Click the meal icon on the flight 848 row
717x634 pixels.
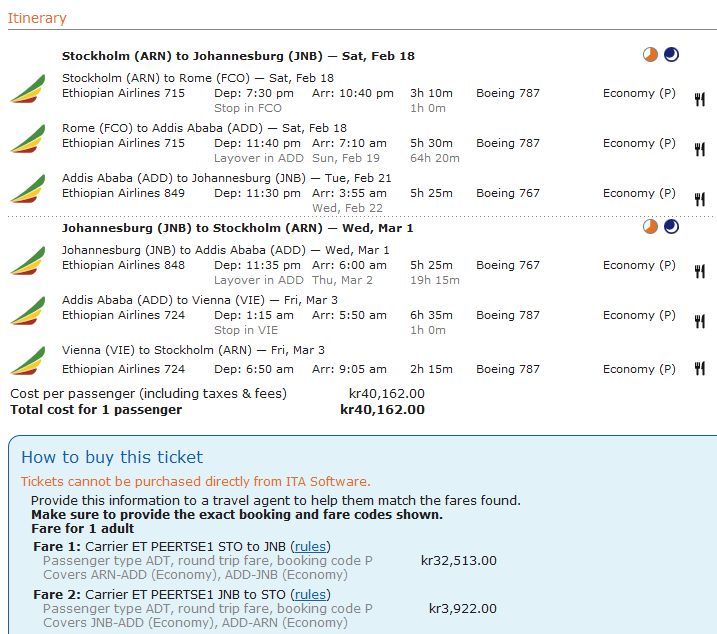(x=700, y=271)
